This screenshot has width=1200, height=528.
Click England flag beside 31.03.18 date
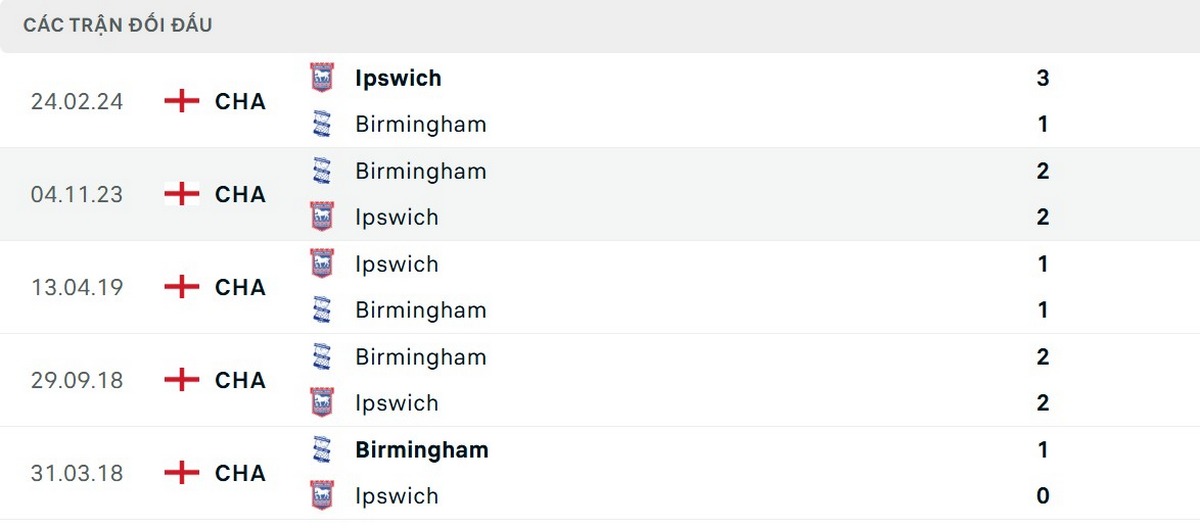pos(181,473)
